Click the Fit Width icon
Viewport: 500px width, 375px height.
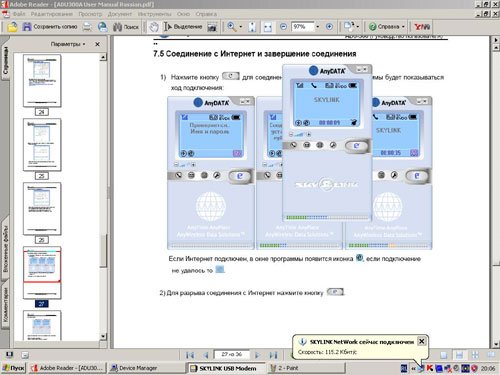[x=268, y=27]
